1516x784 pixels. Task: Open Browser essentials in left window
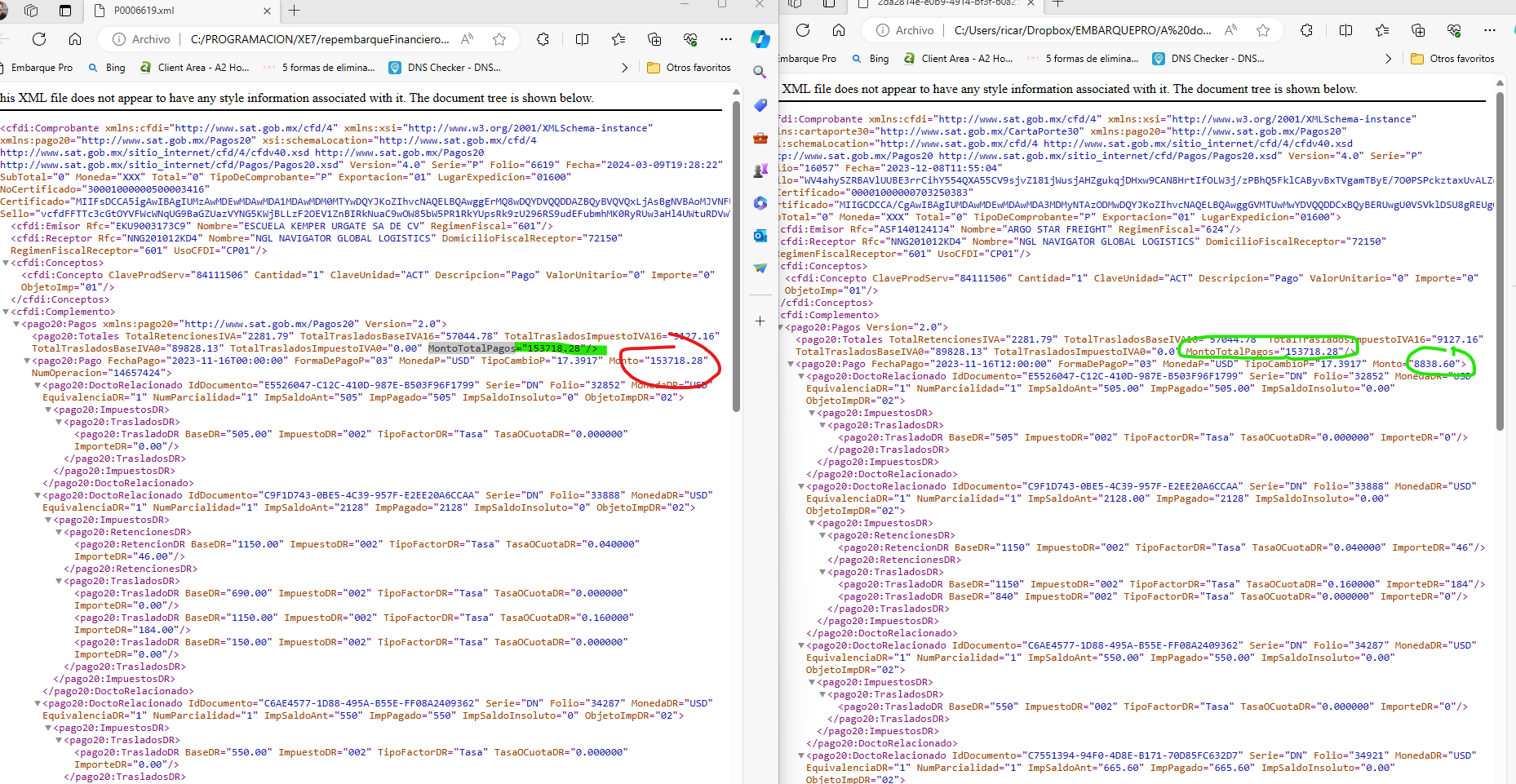click(690, 39)
